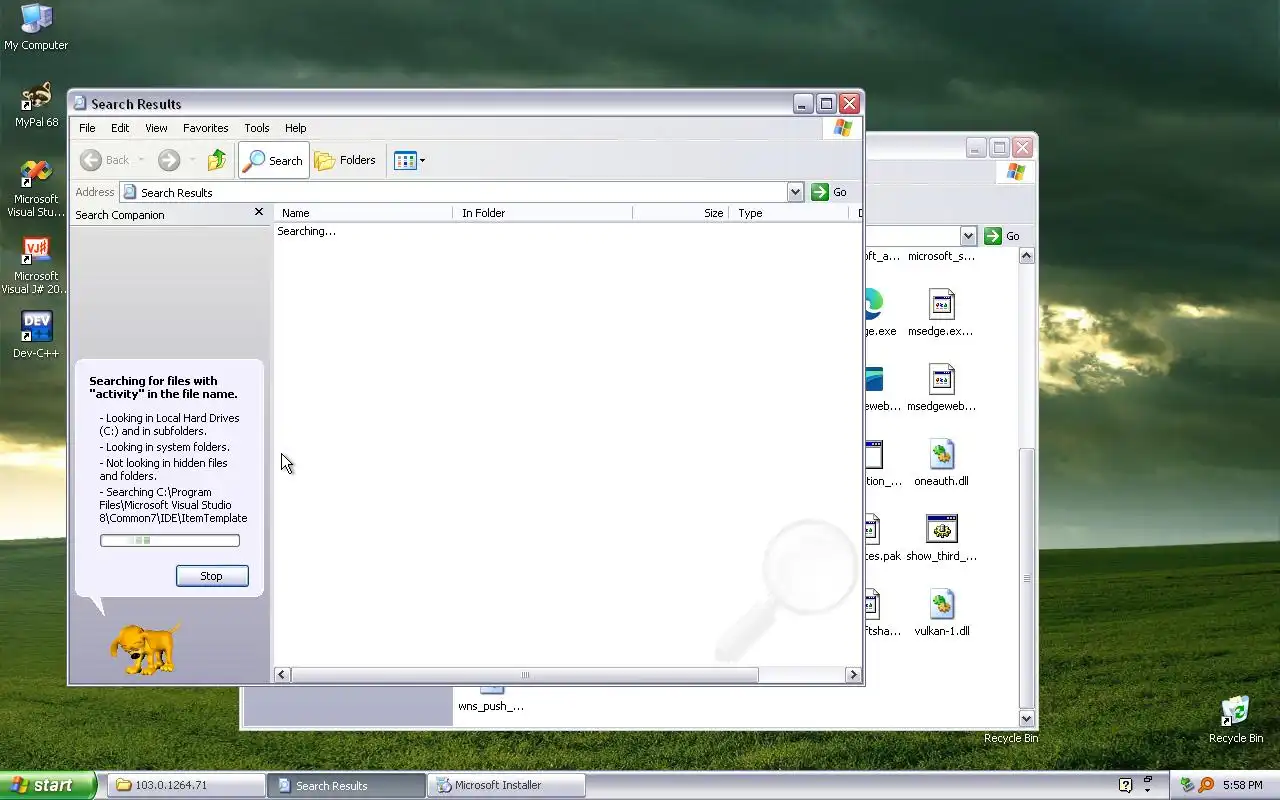Go up one folder level
The image size is (1280, 800).
click(x=217, y=160)
